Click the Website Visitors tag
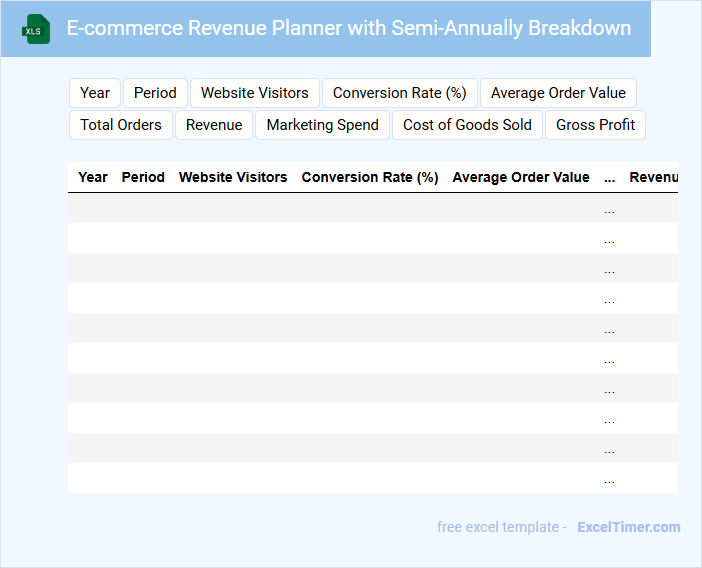 tap(254, 93)
